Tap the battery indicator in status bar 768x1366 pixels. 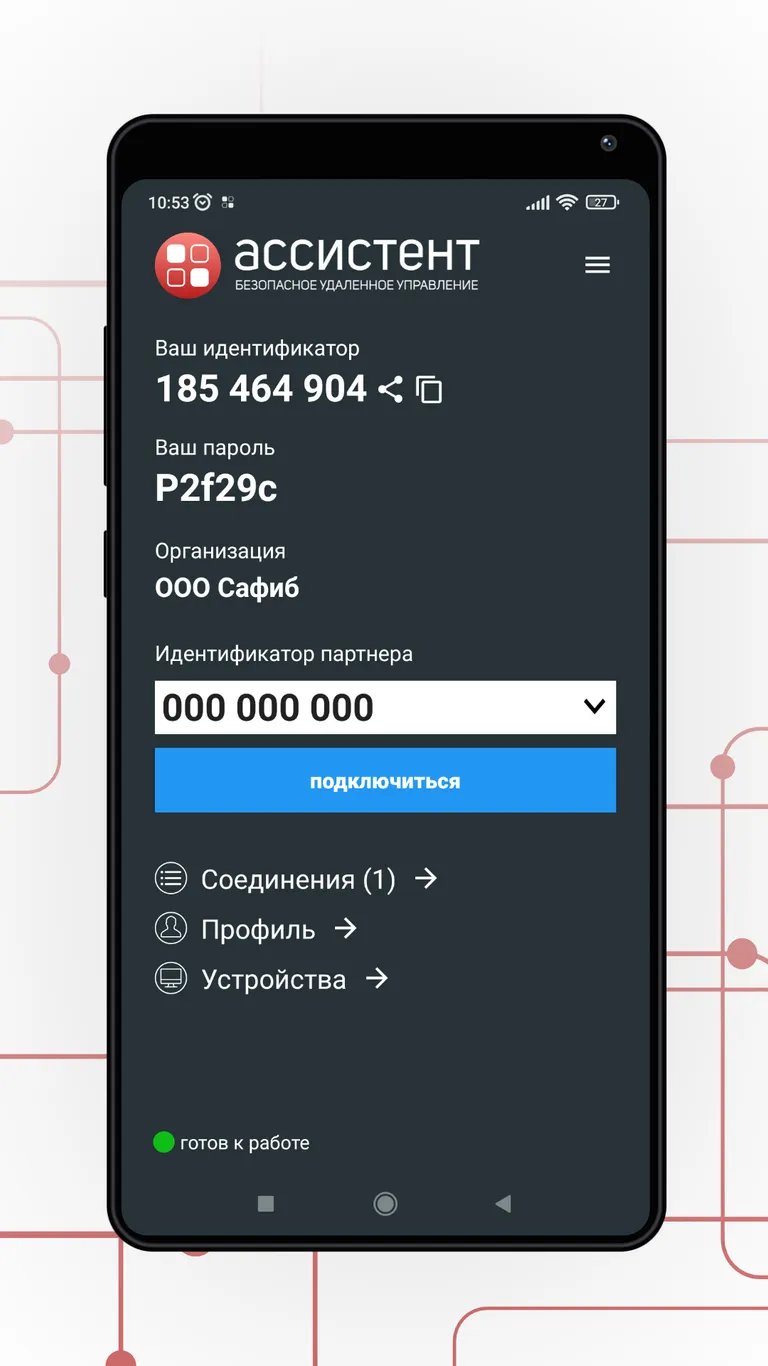tap(602, 202)
